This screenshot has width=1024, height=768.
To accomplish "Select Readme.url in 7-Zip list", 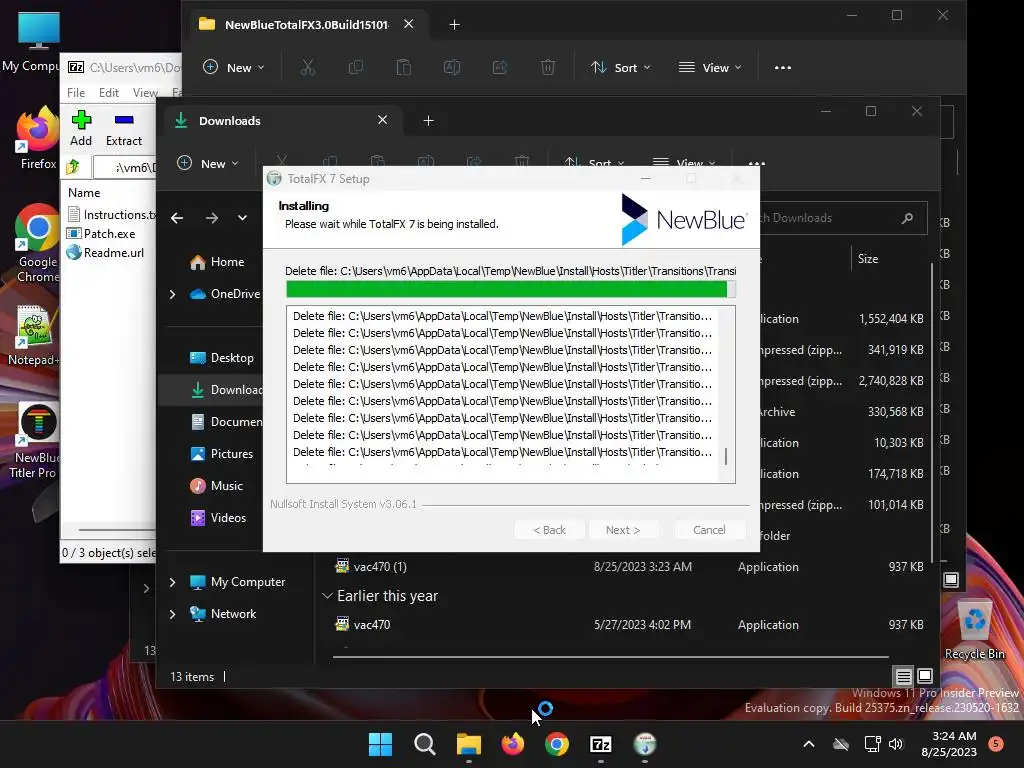I will click(105, 252).
